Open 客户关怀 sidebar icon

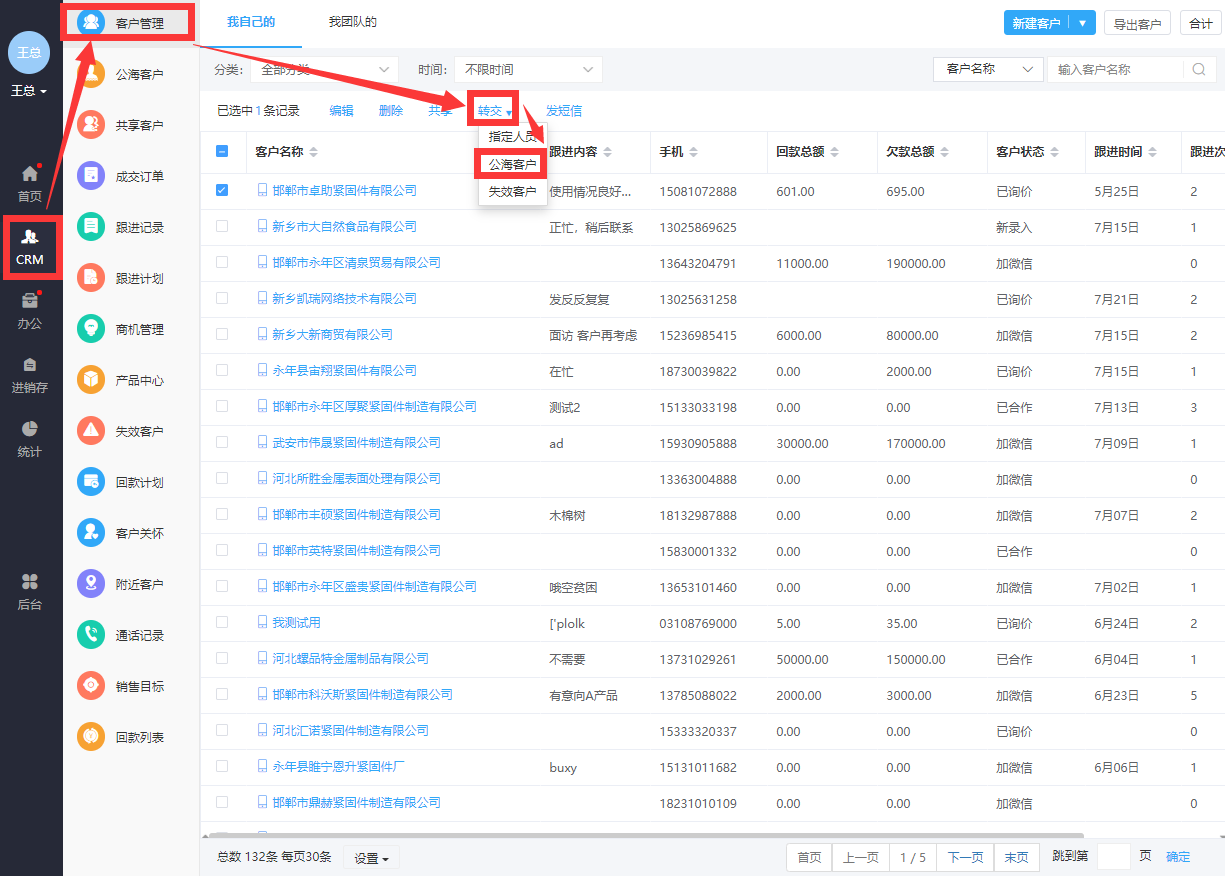pos(91,533)
